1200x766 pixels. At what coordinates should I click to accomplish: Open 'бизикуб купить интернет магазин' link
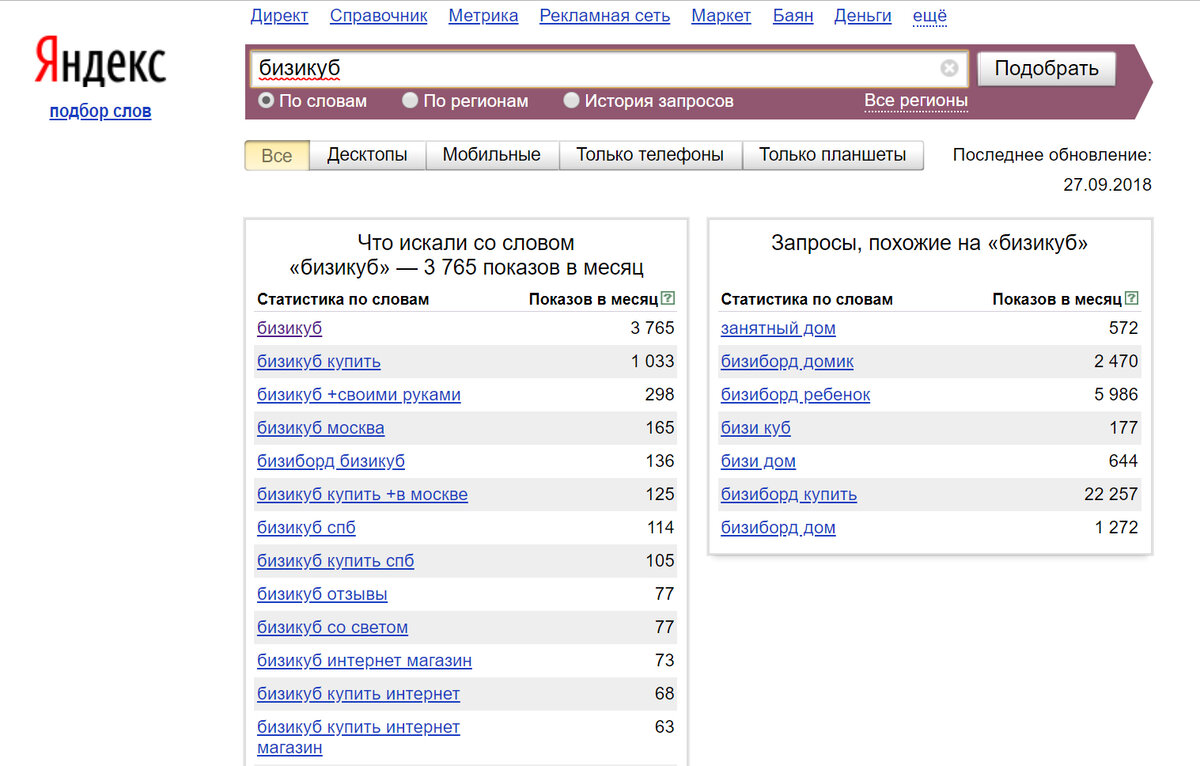pyautogui.click(x=358, y=737)
